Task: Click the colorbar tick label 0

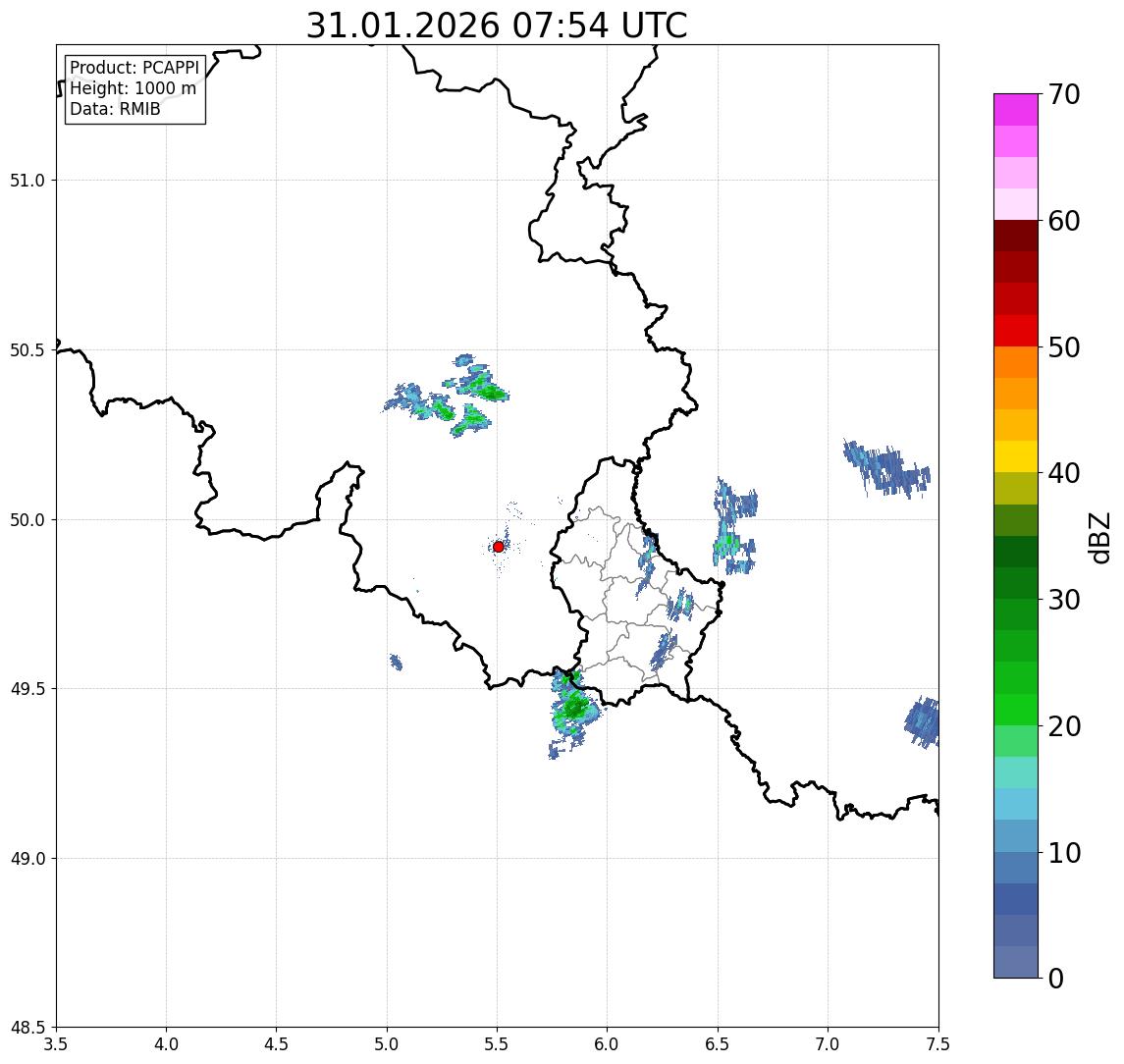Action: pos(1056,978)
